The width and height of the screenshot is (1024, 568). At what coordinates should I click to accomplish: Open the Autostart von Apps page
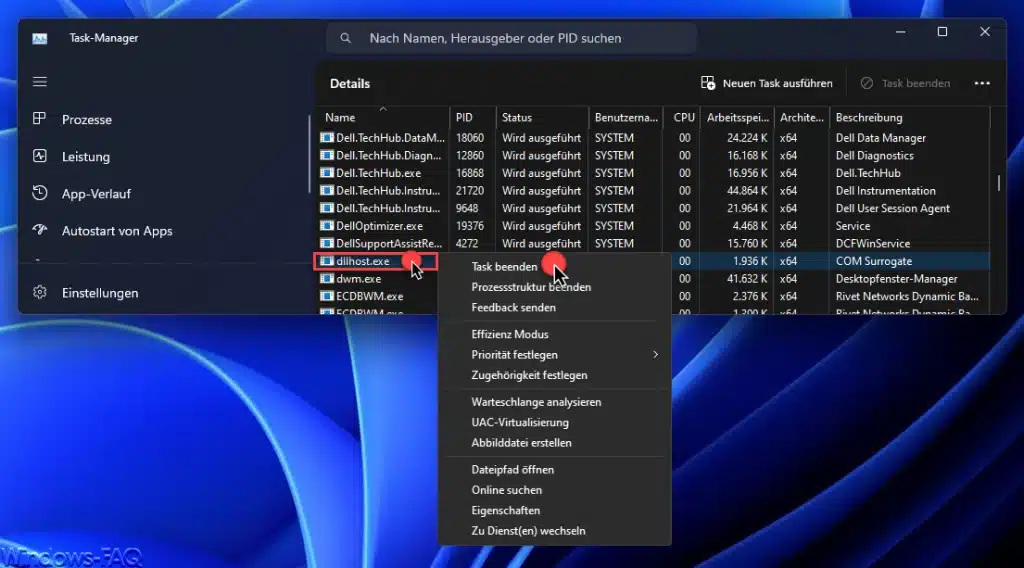(x=117, y=231)
